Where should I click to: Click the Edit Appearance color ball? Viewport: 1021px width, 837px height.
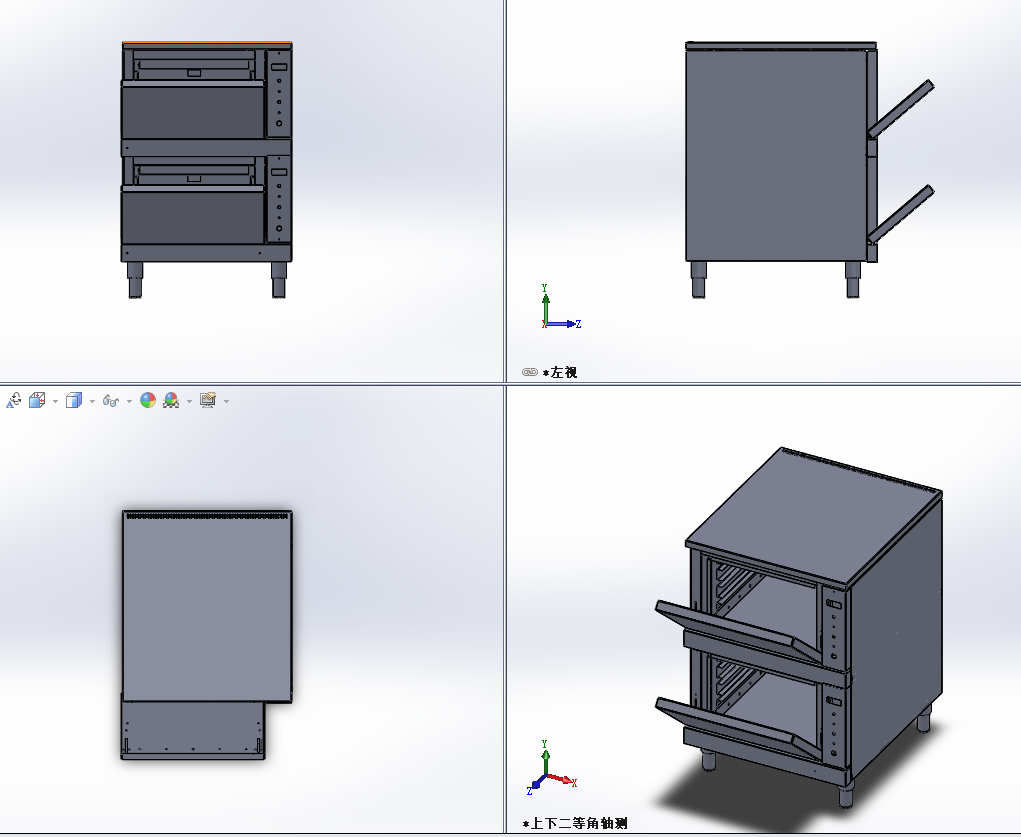click(x=148, y=400)
